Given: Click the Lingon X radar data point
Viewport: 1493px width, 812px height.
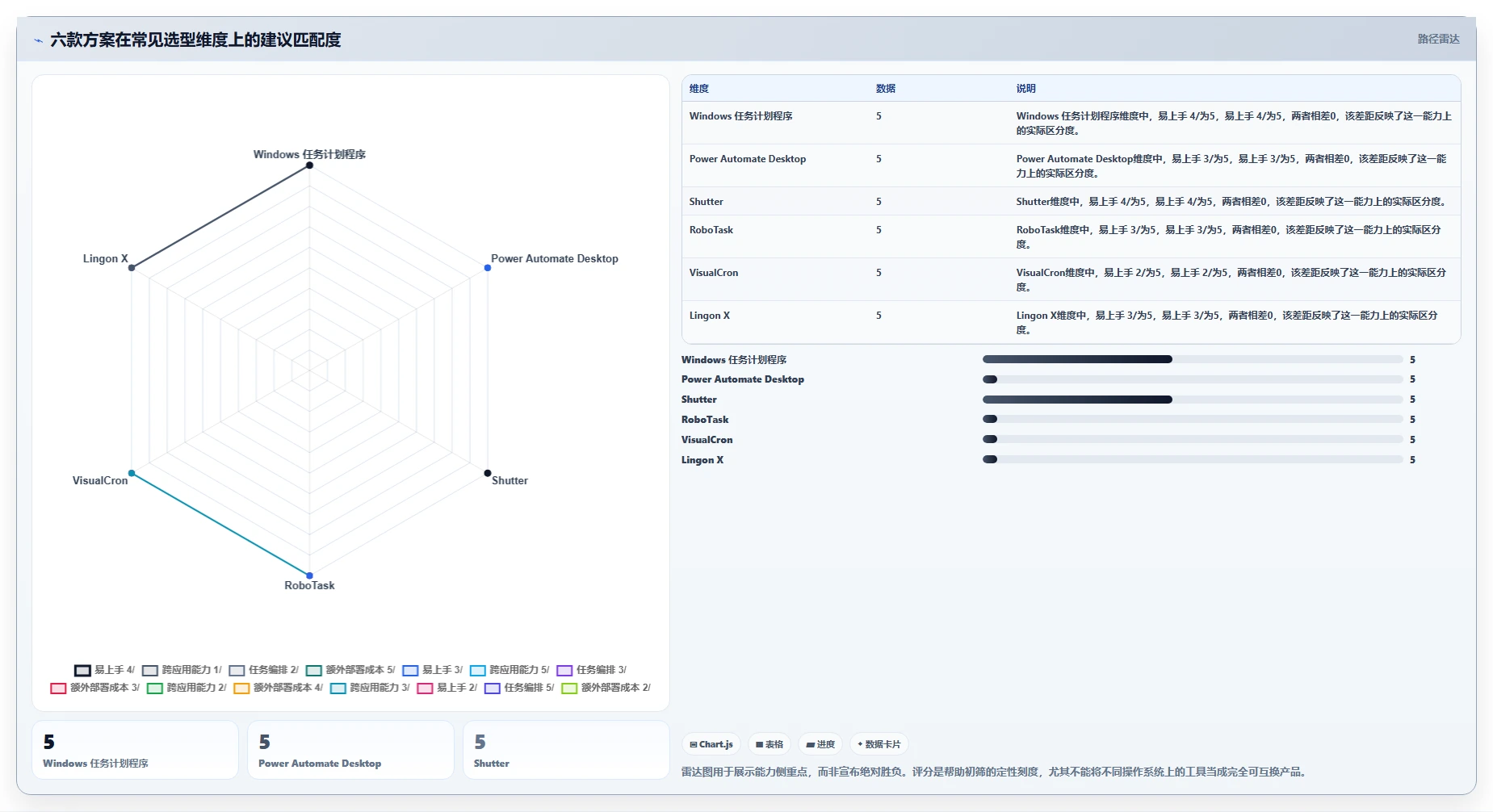Looking at the screenshot, I should coord(132,268).
